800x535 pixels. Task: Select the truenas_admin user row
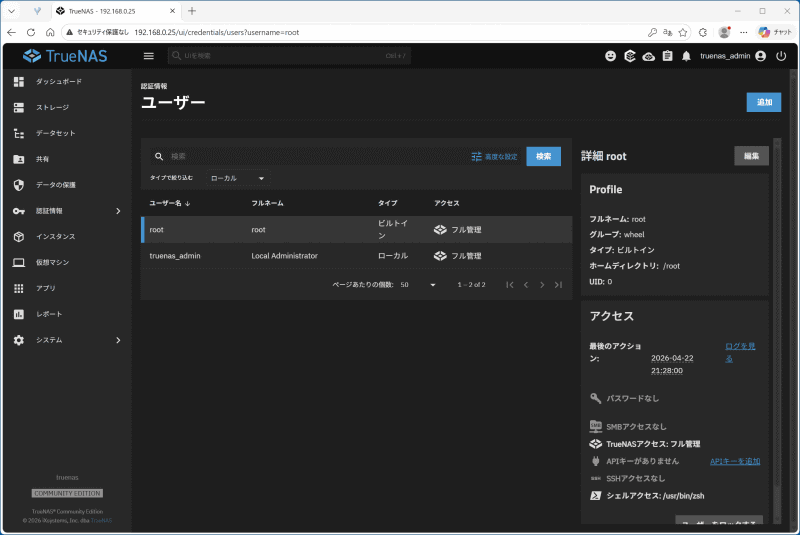[x=357, y=256]
